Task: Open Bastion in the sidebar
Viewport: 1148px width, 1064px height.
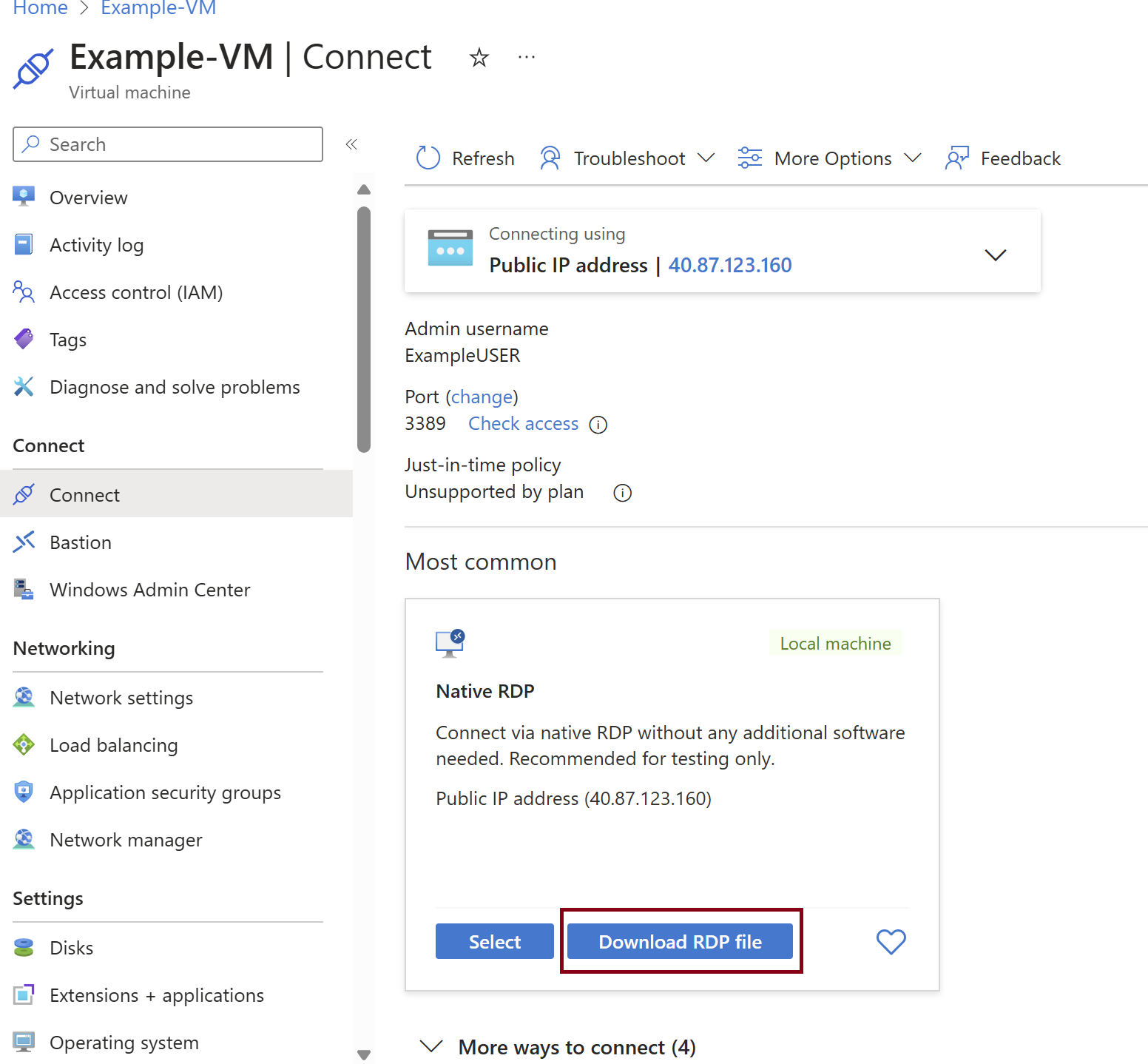Action: click(x=80, y=542)
